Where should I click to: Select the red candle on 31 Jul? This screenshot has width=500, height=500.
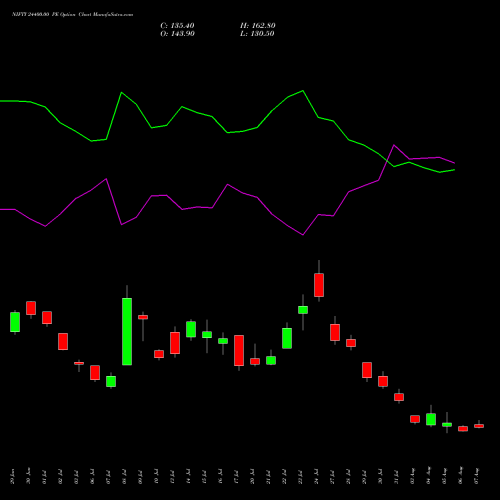[399, 397]
